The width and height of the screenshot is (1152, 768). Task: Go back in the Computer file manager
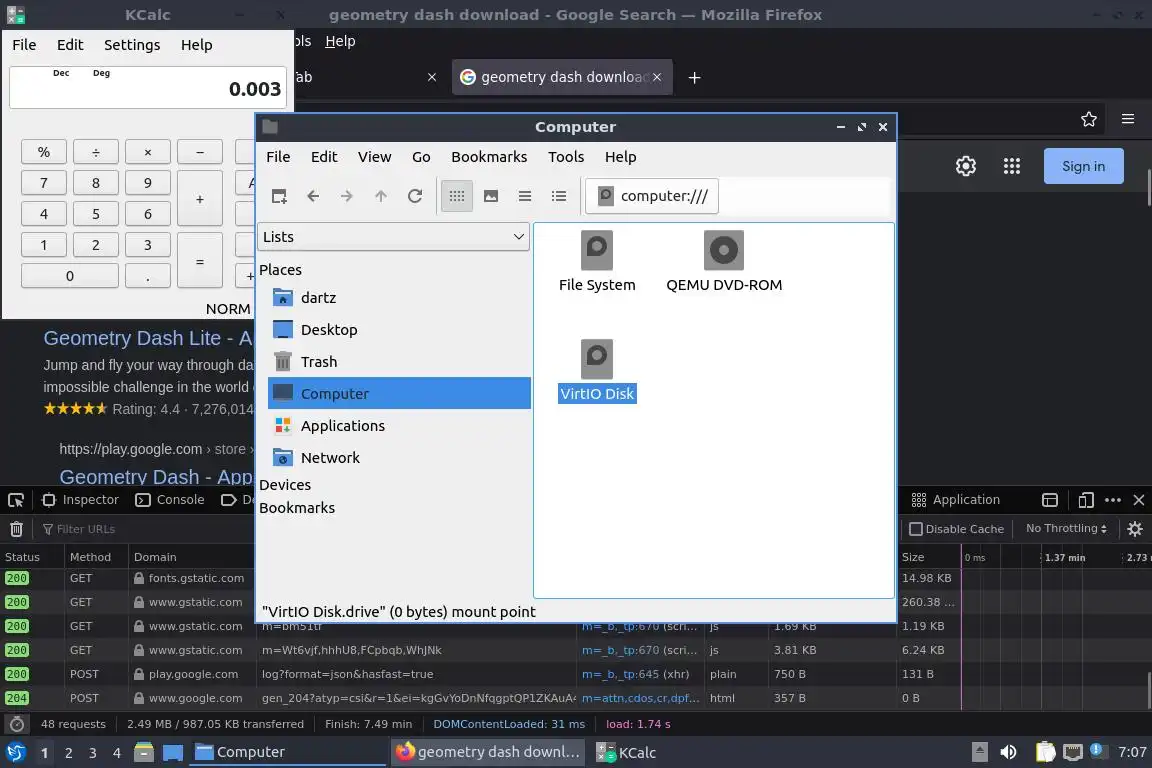pos(313,196)
